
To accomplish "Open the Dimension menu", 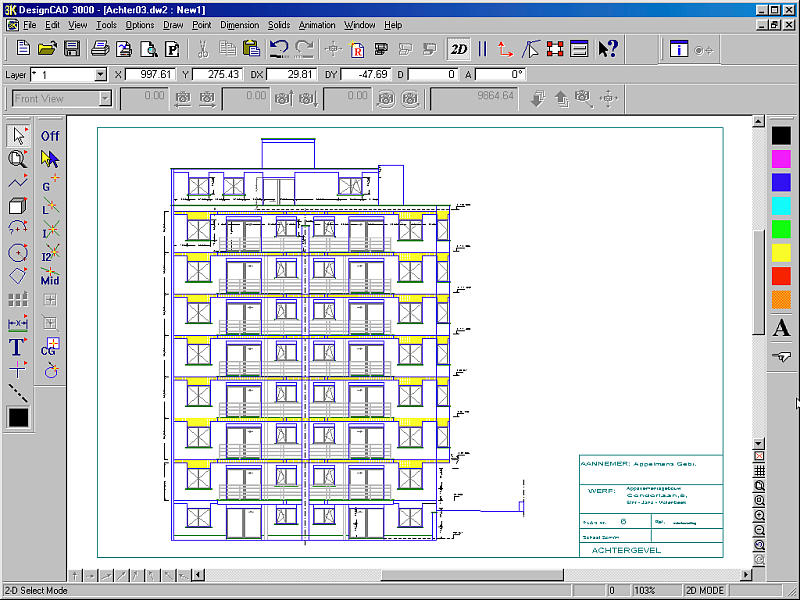I will (239, 24).
